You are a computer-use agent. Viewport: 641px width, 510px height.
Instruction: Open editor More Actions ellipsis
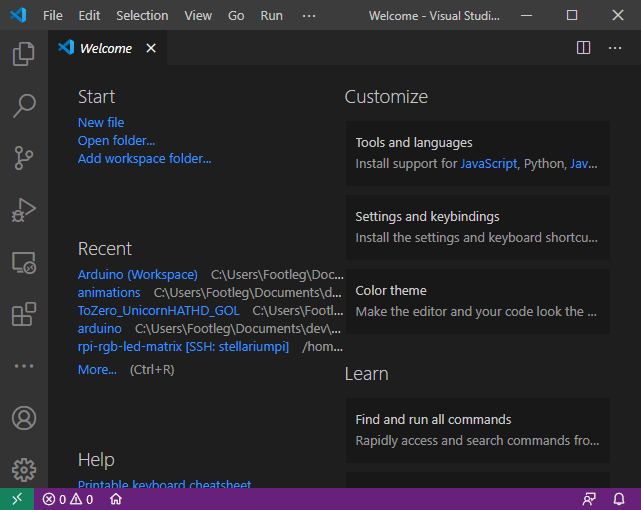tap(615, 48)
